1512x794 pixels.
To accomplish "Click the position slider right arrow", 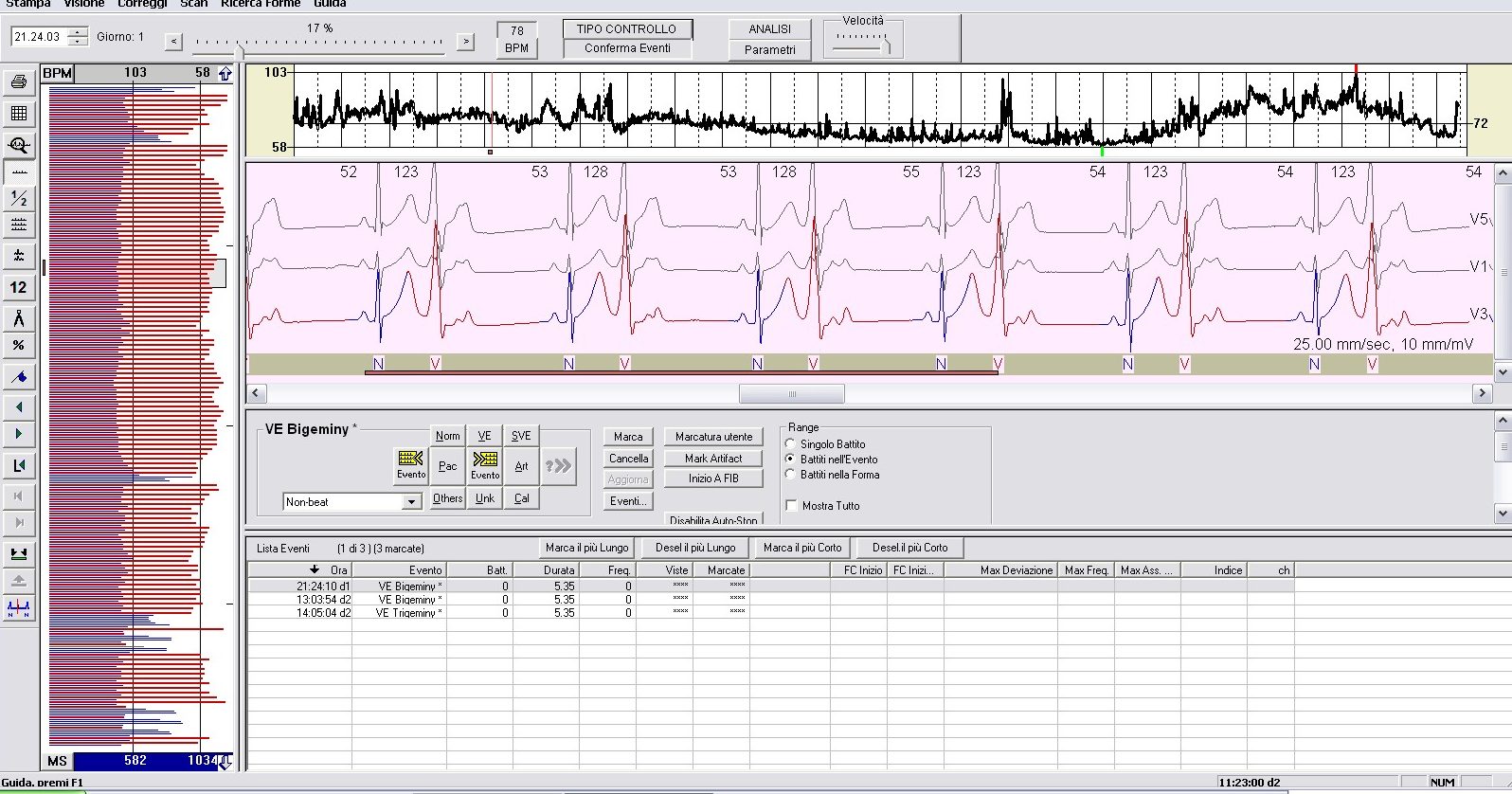I will click(x=465, y=41).
